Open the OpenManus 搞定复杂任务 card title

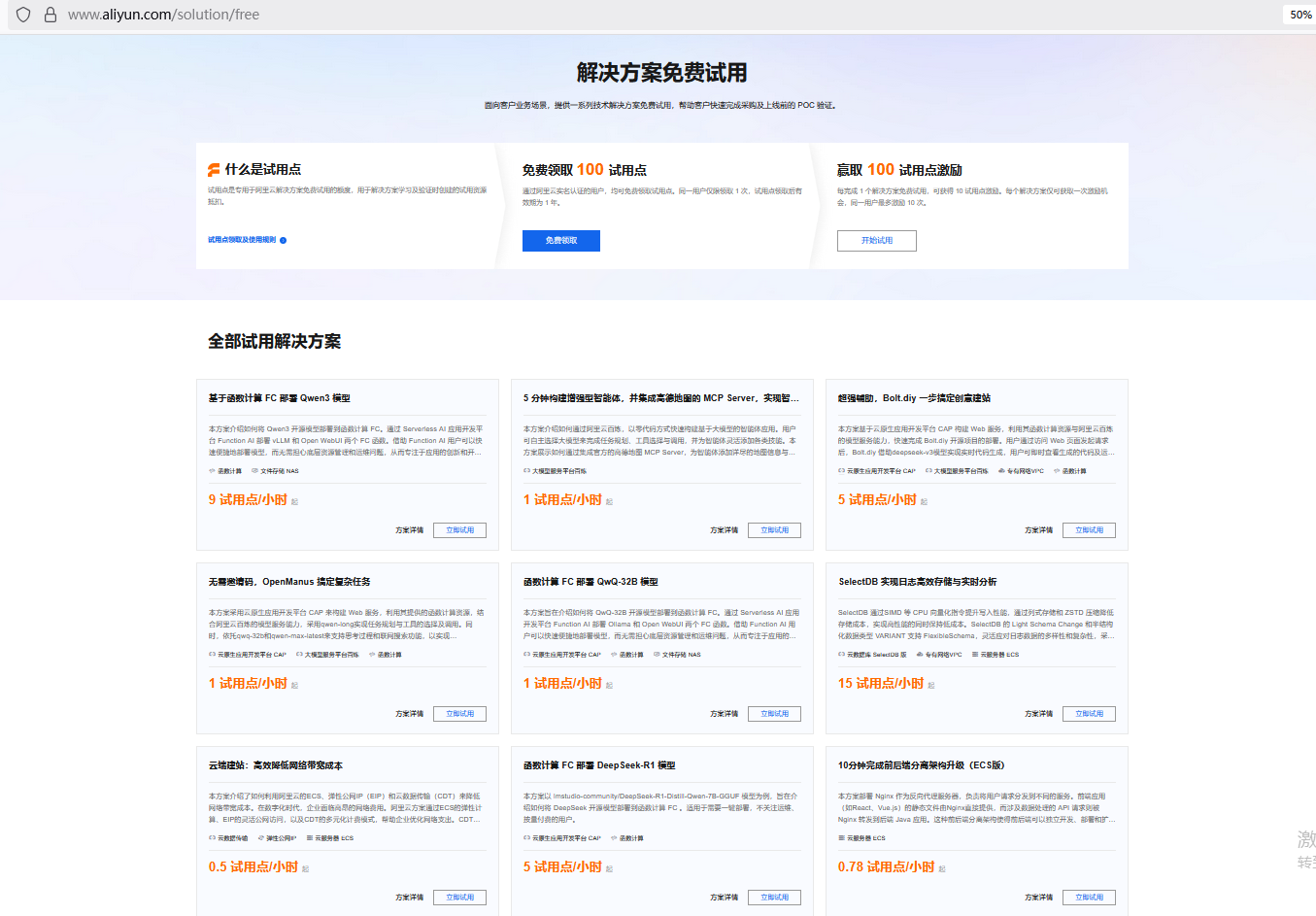pyautogui.click(x=289, y=582)
